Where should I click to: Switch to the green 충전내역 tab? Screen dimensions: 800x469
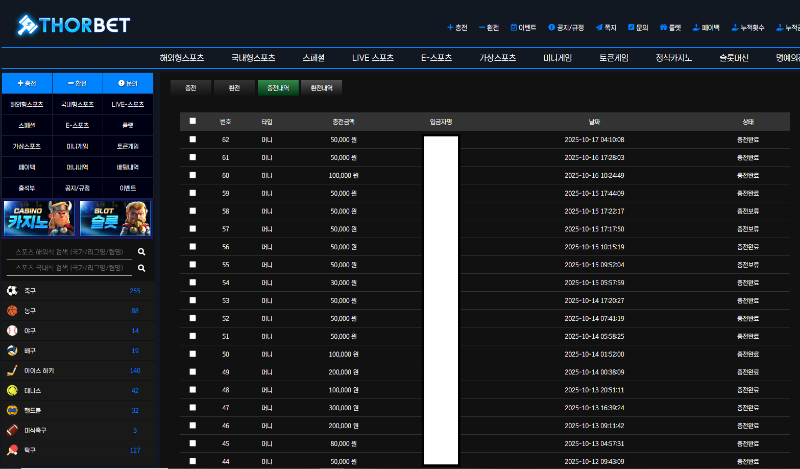pos(275,88)
